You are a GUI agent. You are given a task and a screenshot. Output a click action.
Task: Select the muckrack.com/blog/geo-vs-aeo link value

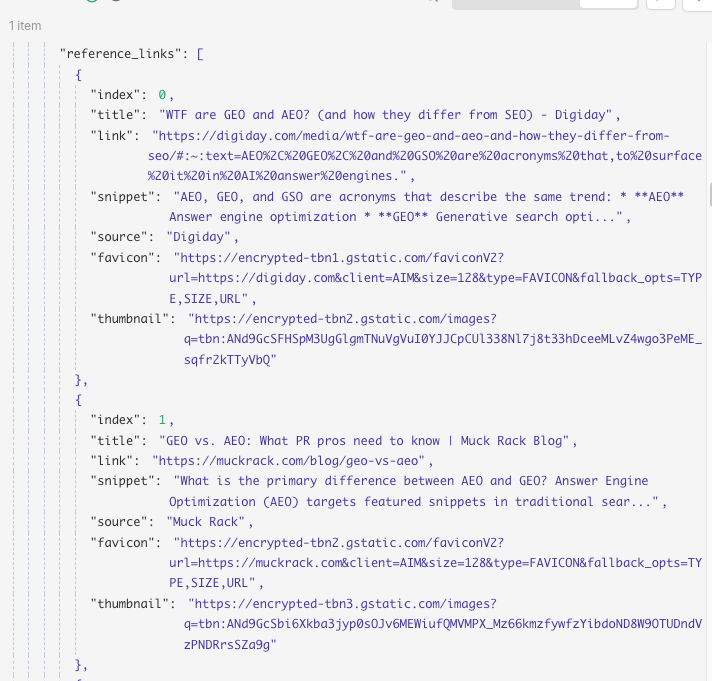[x=288, y=460]
